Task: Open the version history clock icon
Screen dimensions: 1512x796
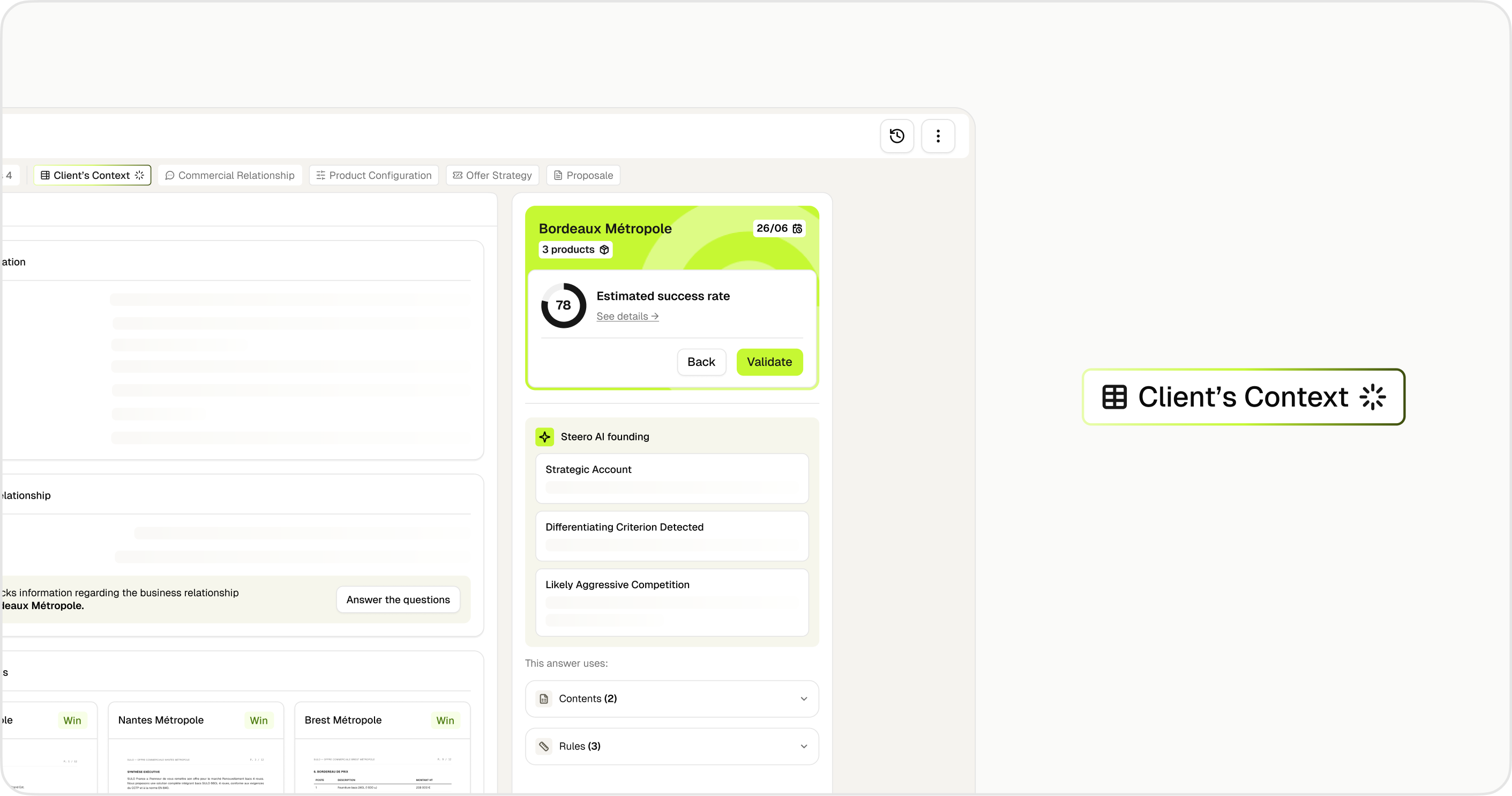Action: [x=896, y=136]
